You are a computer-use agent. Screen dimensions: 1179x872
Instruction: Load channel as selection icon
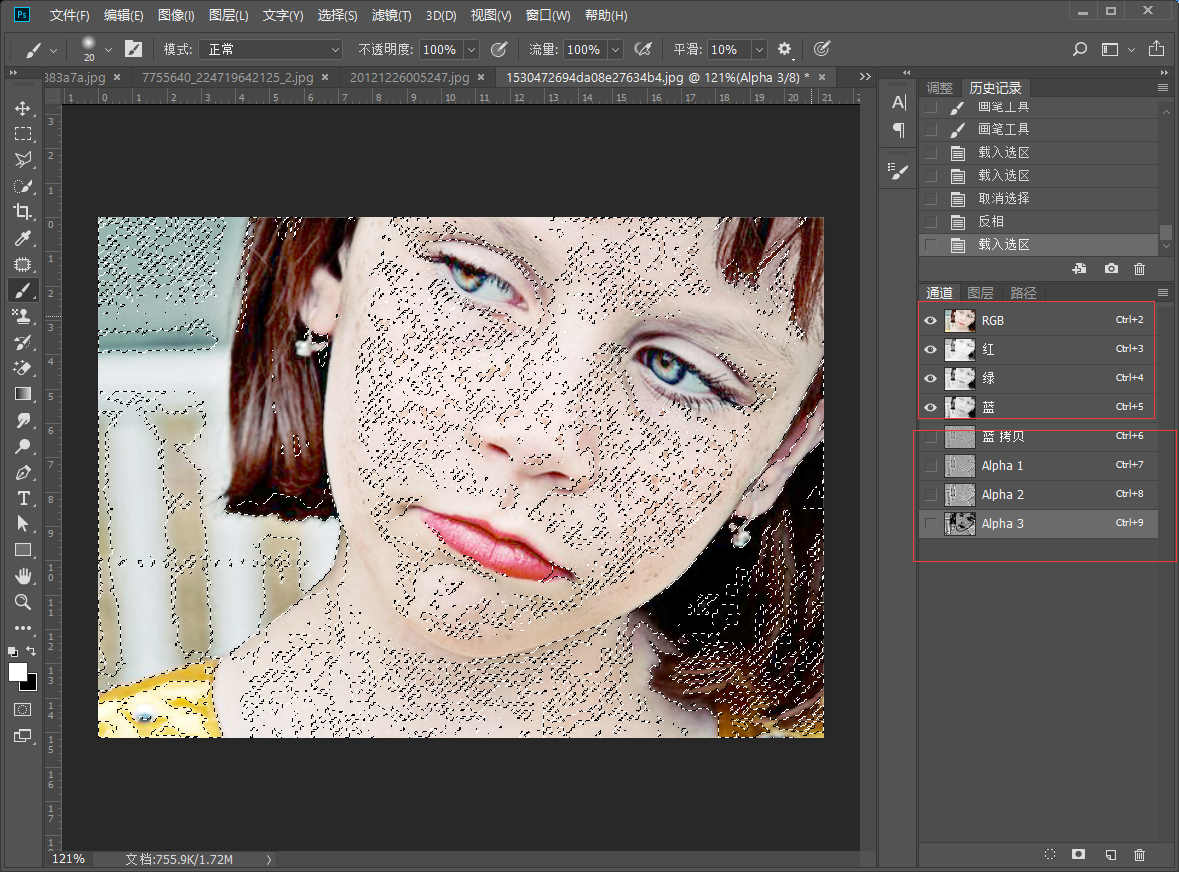1050,855
